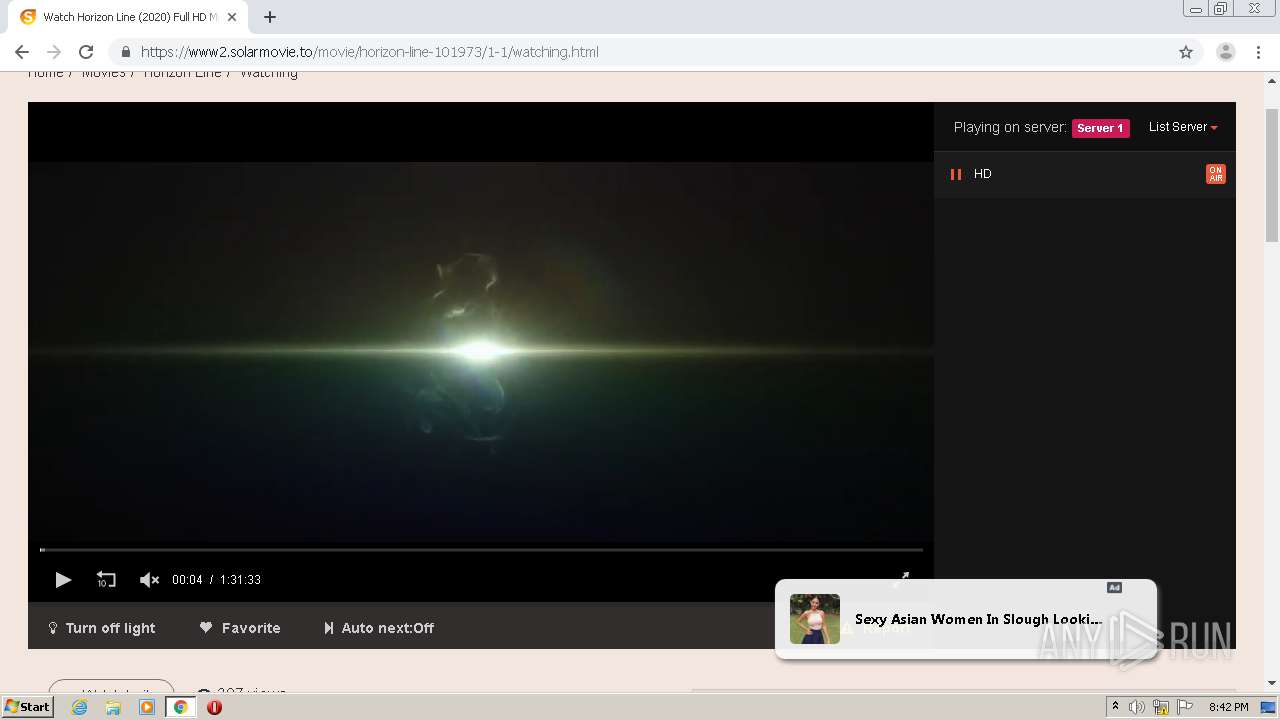Open the List Server dropdown
The image size is (1280, 720).
click(1183, 127)
